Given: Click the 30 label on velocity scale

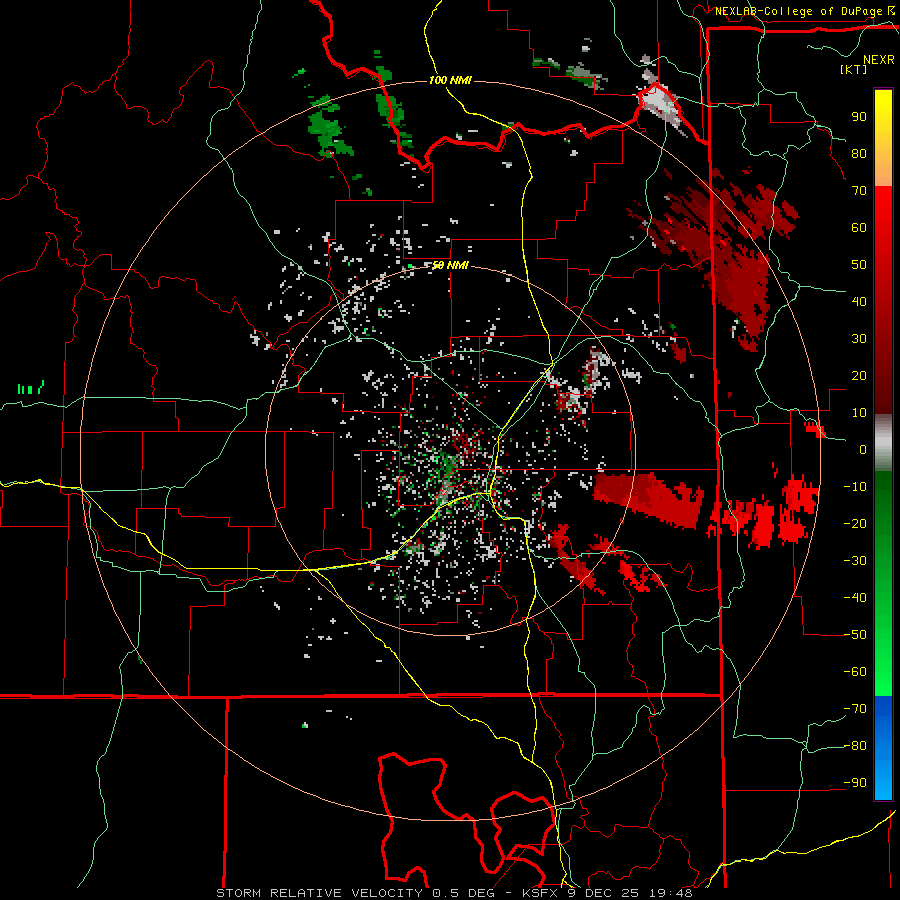Looking at the screenshot, I should tap(859, 339).
